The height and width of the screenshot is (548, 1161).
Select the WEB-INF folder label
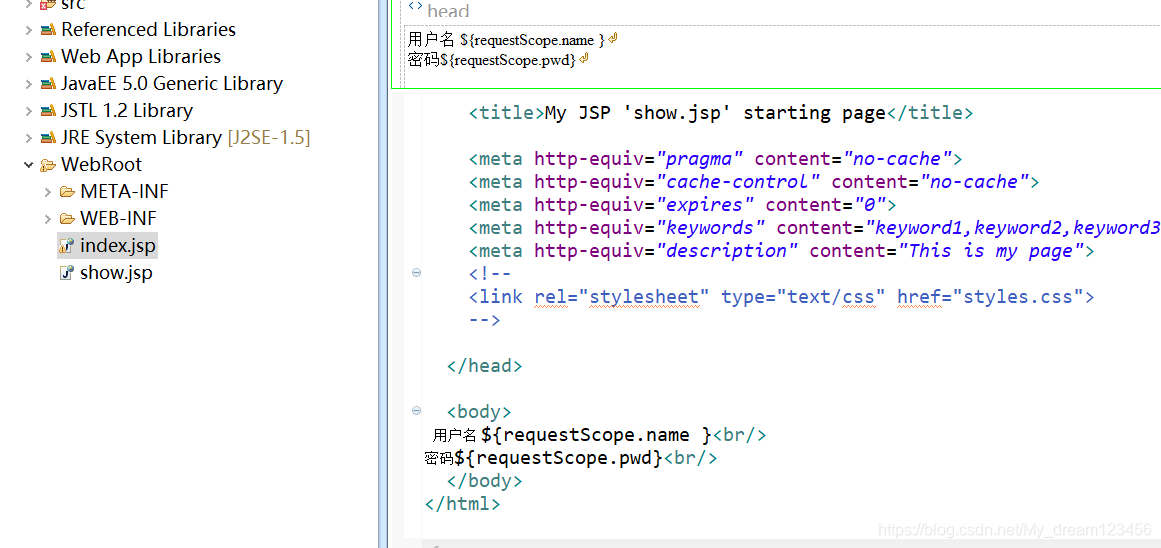coord(118,218)
